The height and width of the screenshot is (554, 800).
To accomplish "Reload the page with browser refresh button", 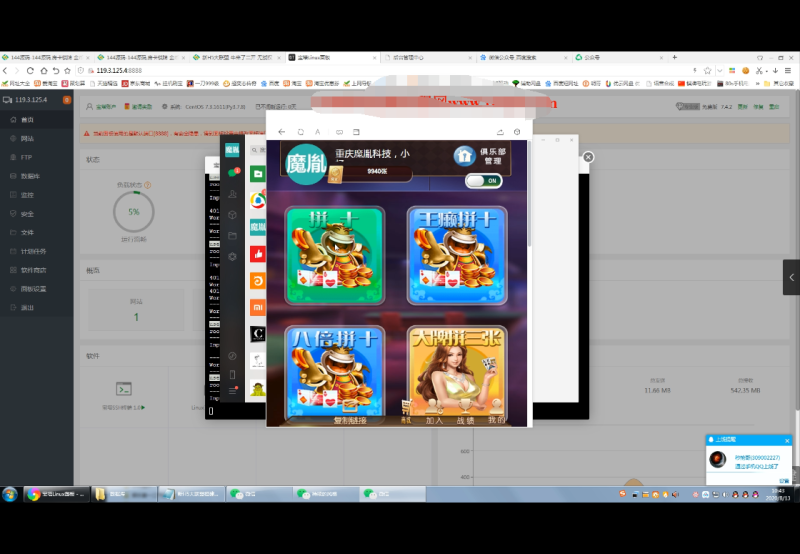I will click(x=30, y=70).
